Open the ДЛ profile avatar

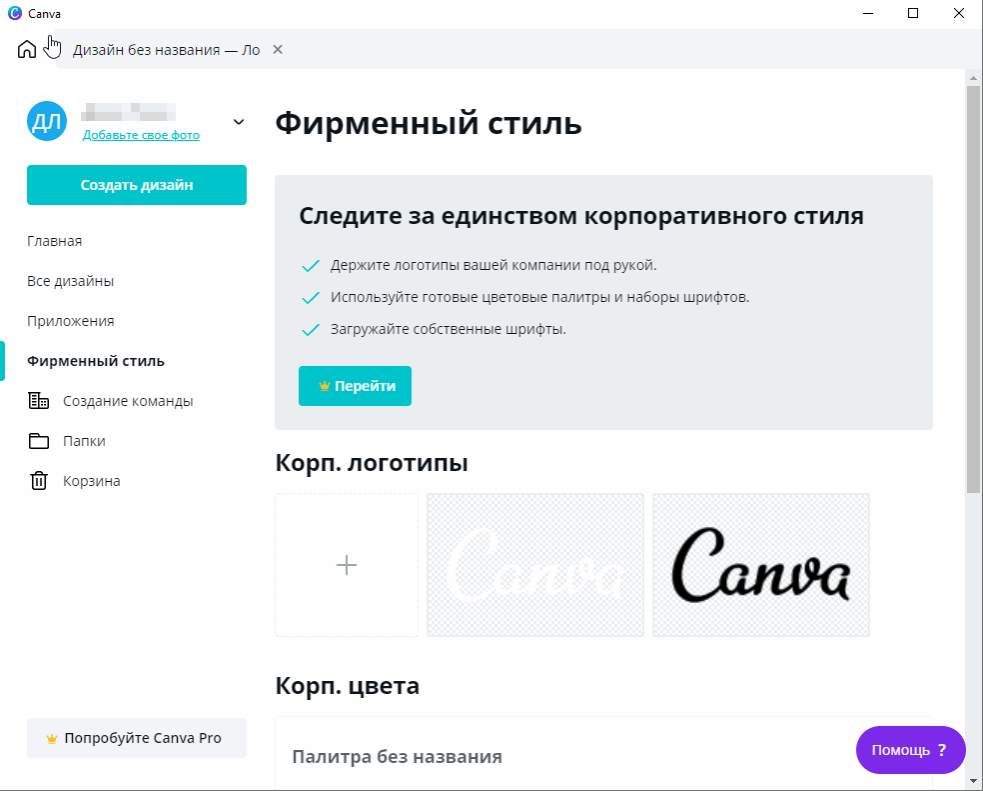(47, 121)
